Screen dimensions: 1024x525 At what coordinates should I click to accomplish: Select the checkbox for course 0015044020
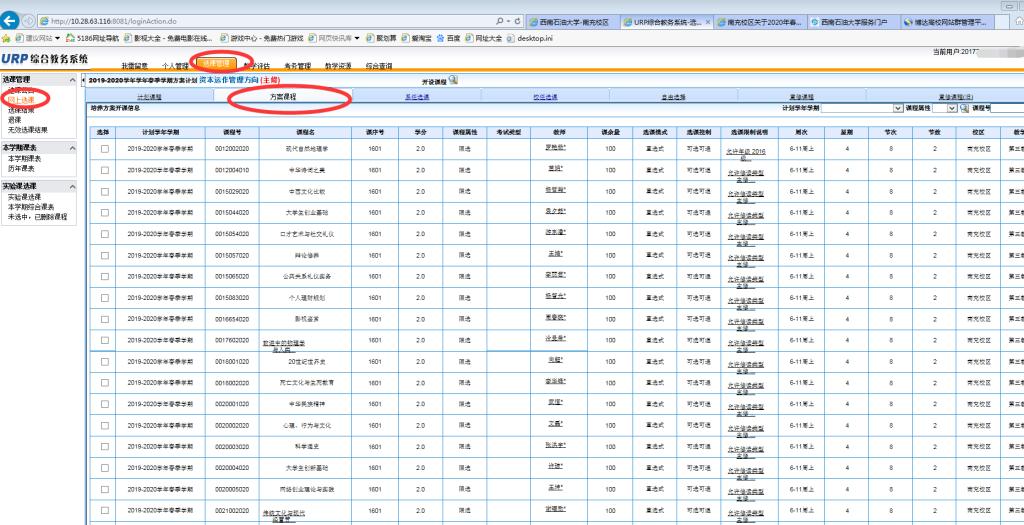(104, 212)
